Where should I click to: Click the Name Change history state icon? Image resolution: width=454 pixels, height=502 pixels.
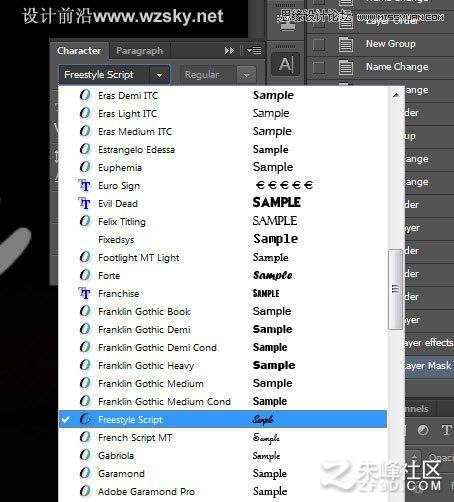click(346, 67)
